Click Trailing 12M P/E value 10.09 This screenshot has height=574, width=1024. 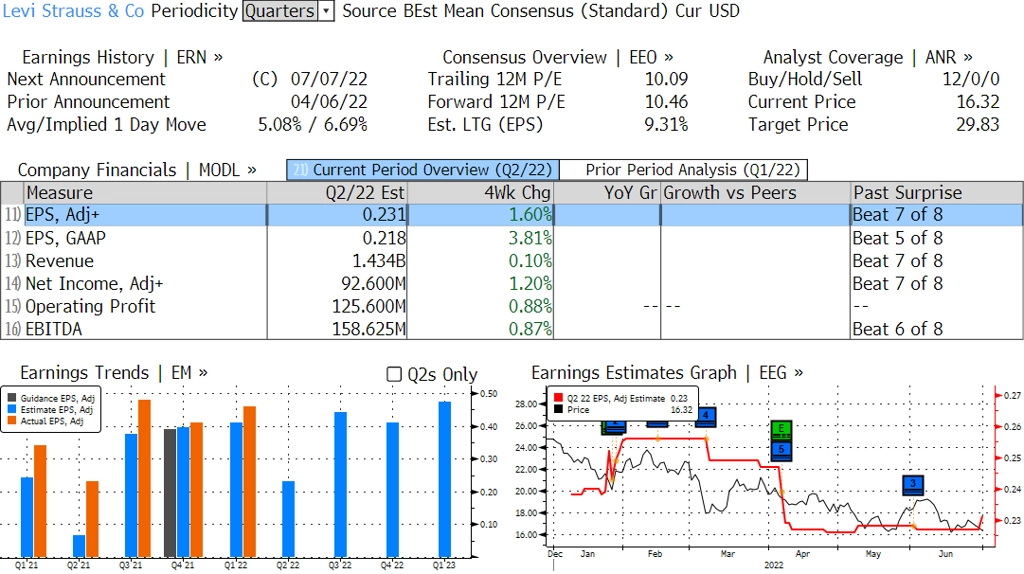click(667, 79)
